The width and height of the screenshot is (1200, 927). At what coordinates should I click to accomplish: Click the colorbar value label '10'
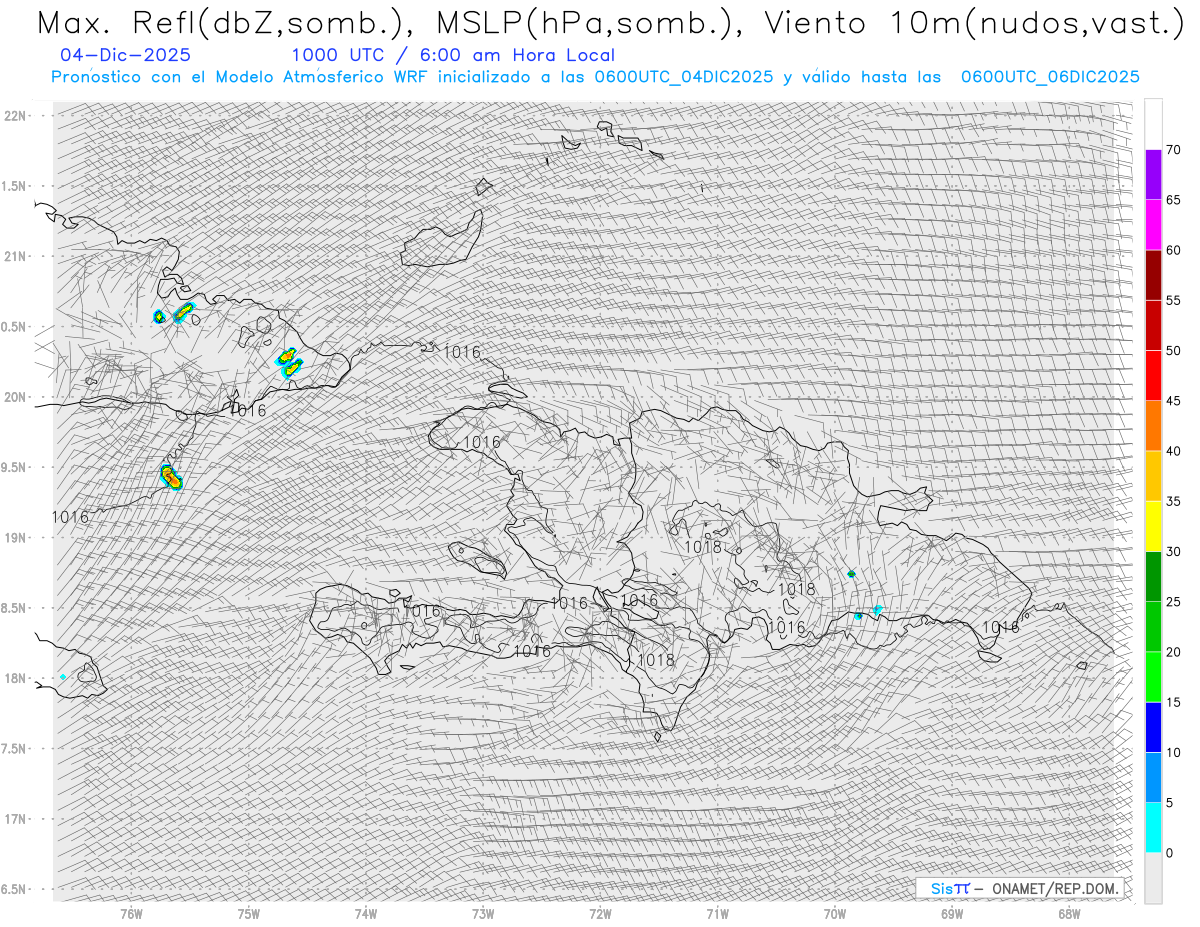pyautogui.click(x=1173, y=753)
